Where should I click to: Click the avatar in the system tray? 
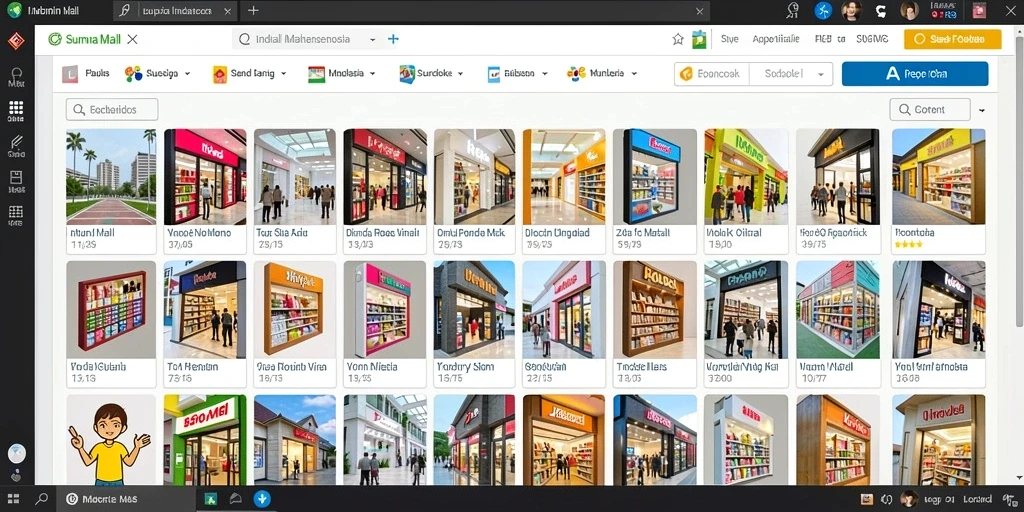click(x=908, y=500)
